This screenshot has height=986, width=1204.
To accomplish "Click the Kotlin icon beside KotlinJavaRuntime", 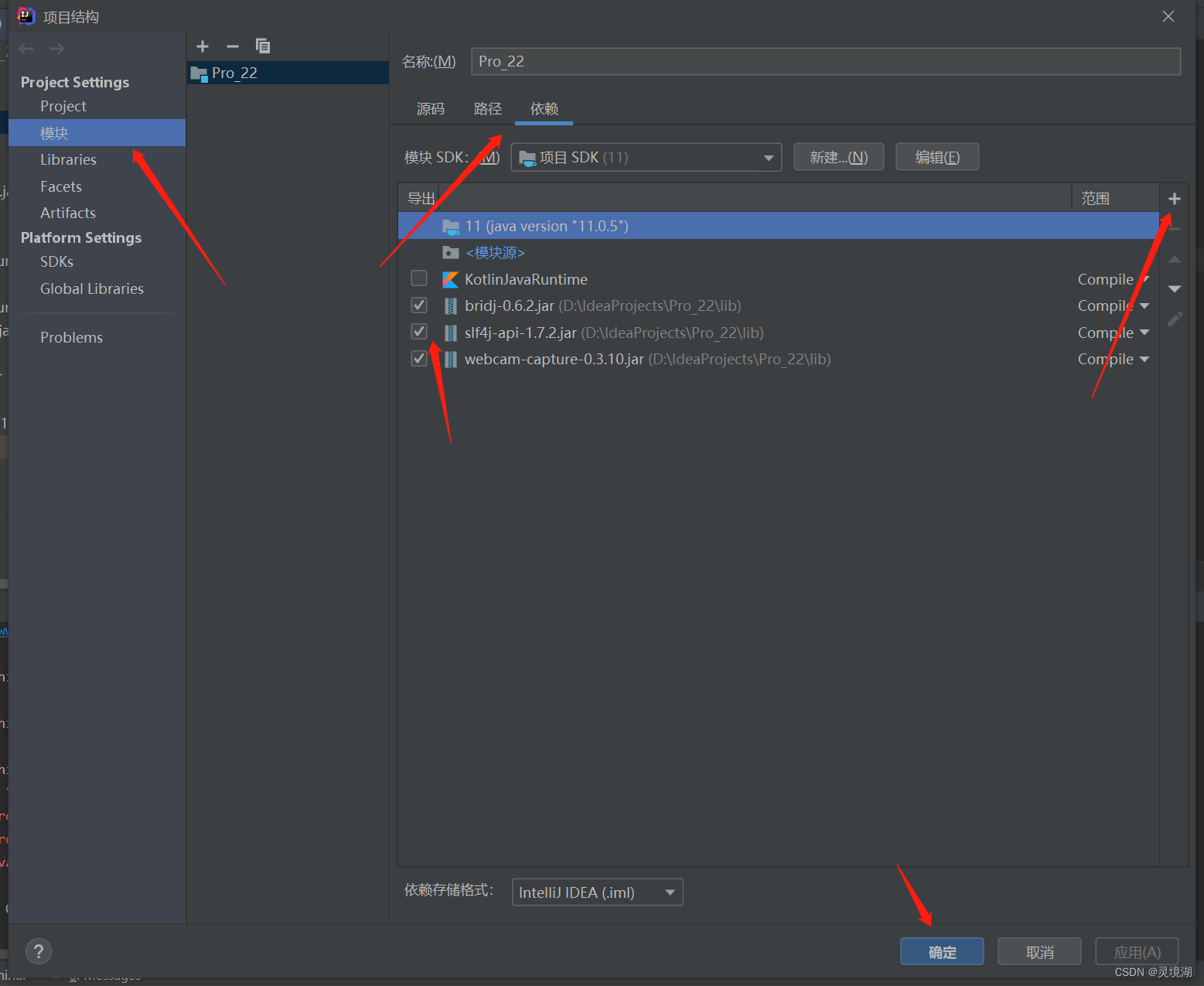I will point(450,279).
